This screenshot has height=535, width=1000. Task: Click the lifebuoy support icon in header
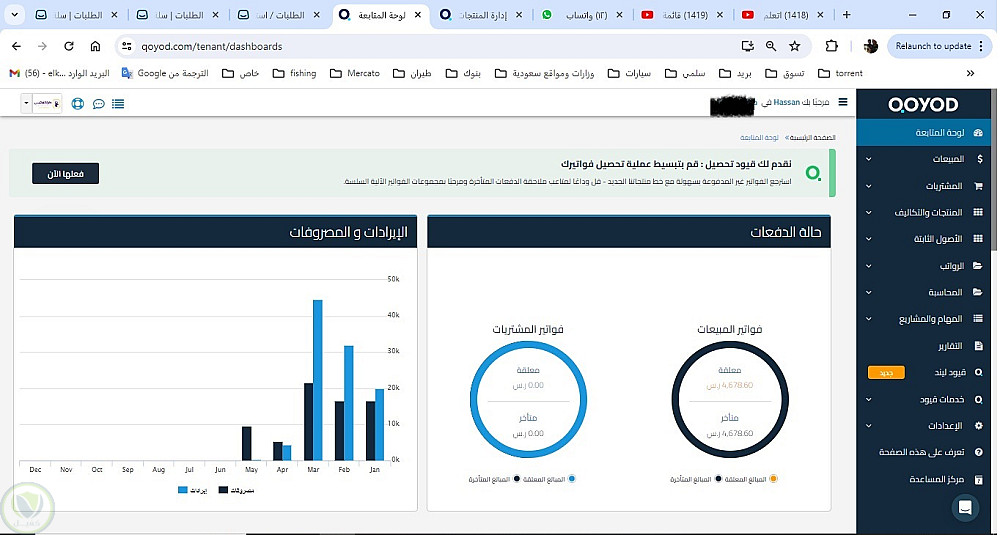pos(78,103)
